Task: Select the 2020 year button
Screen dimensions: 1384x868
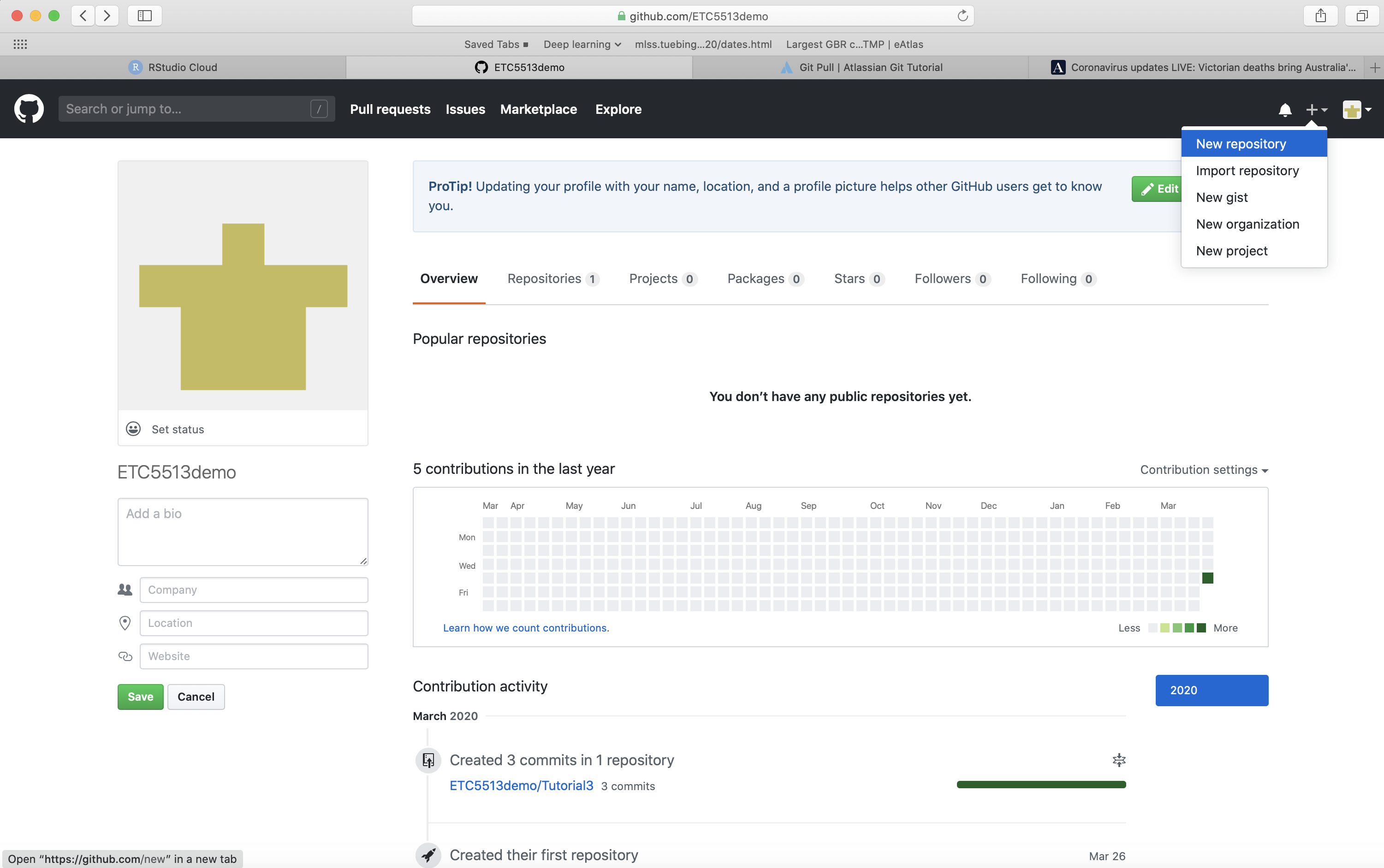Action: [x=1211, y=690]
